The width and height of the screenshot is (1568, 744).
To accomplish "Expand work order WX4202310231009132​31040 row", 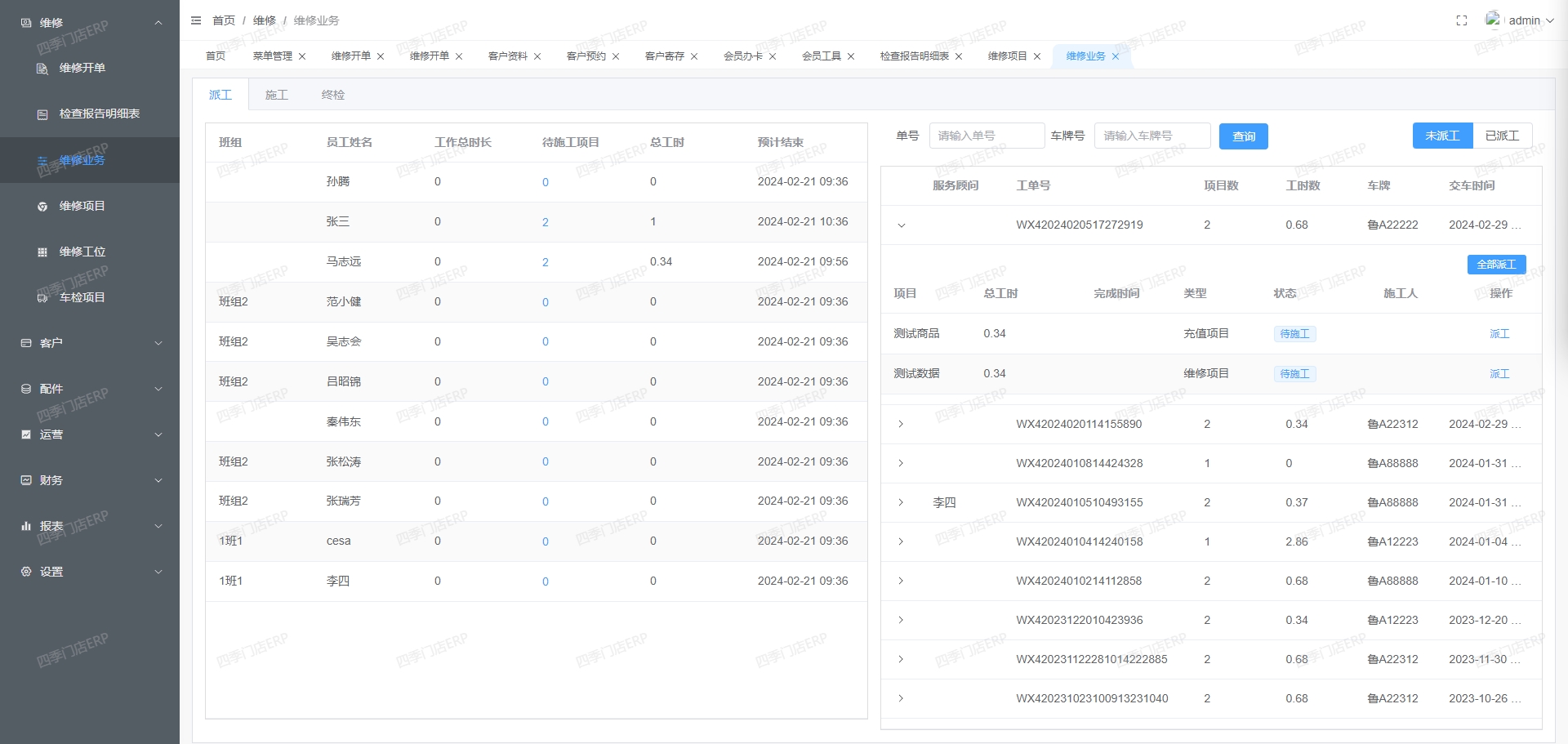I will 901,698.
